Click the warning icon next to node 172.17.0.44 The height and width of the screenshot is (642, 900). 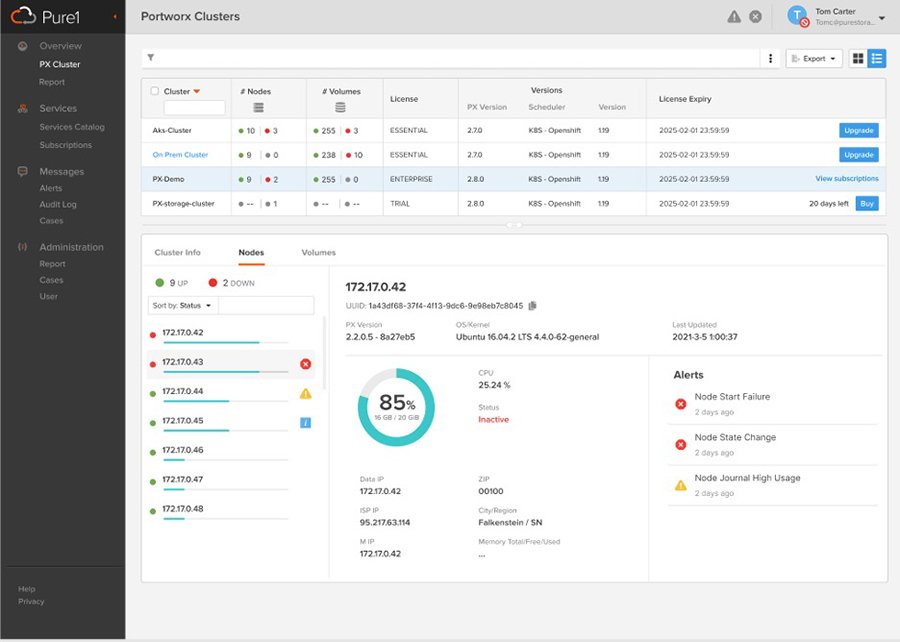click(306, 393)
